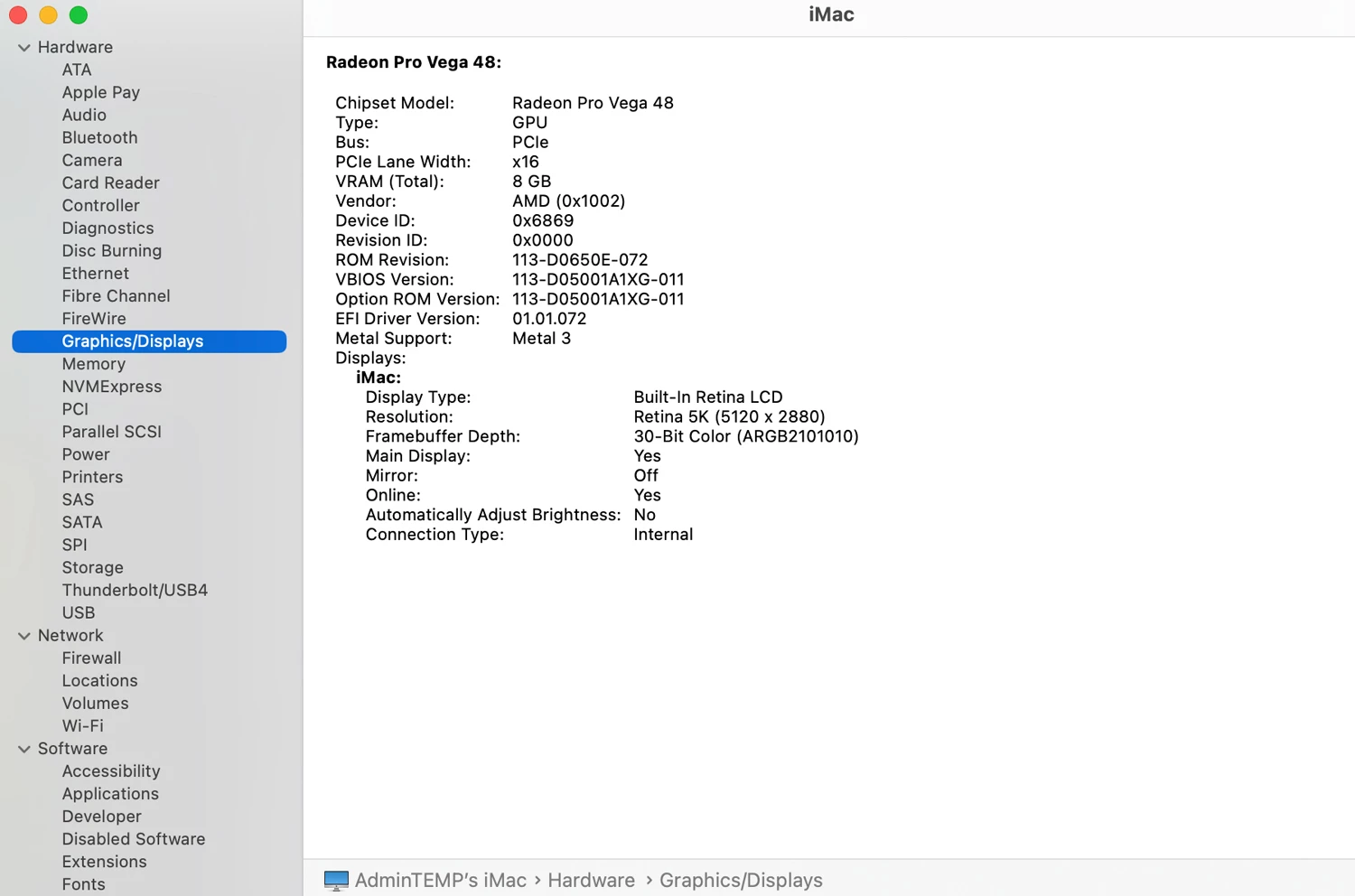The width and height of the screenshot is (1355, 896).
Task: Select Printers in the sidebar
Action: pyautogui.click(x=92, y=477)
